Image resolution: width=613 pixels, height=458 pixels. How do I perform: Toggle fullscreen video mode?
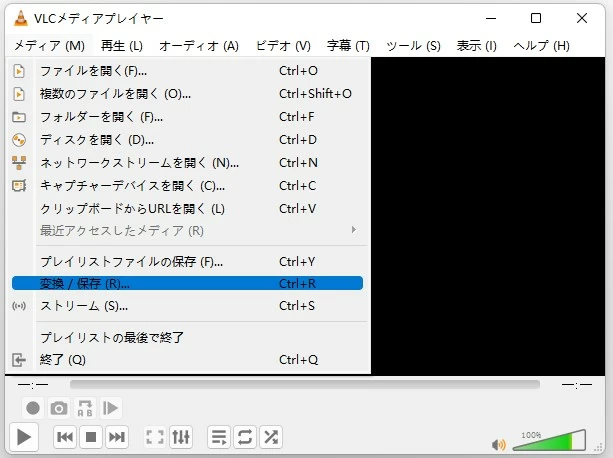[x=155, y=436]
